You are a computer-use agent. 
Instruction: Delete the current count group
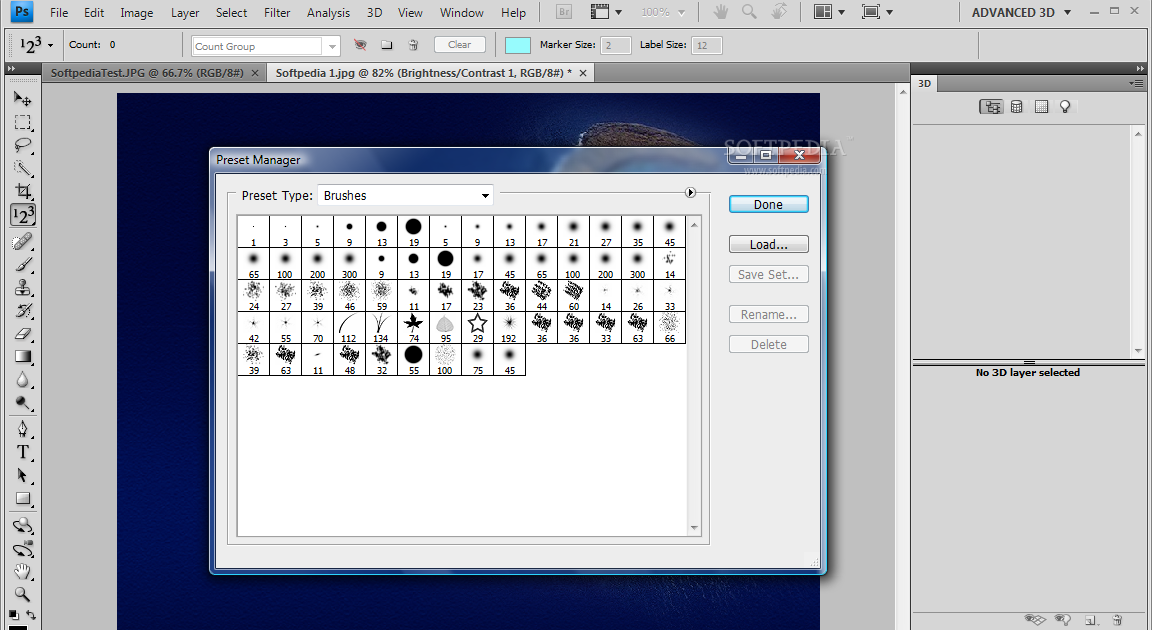tap(414, 45)
